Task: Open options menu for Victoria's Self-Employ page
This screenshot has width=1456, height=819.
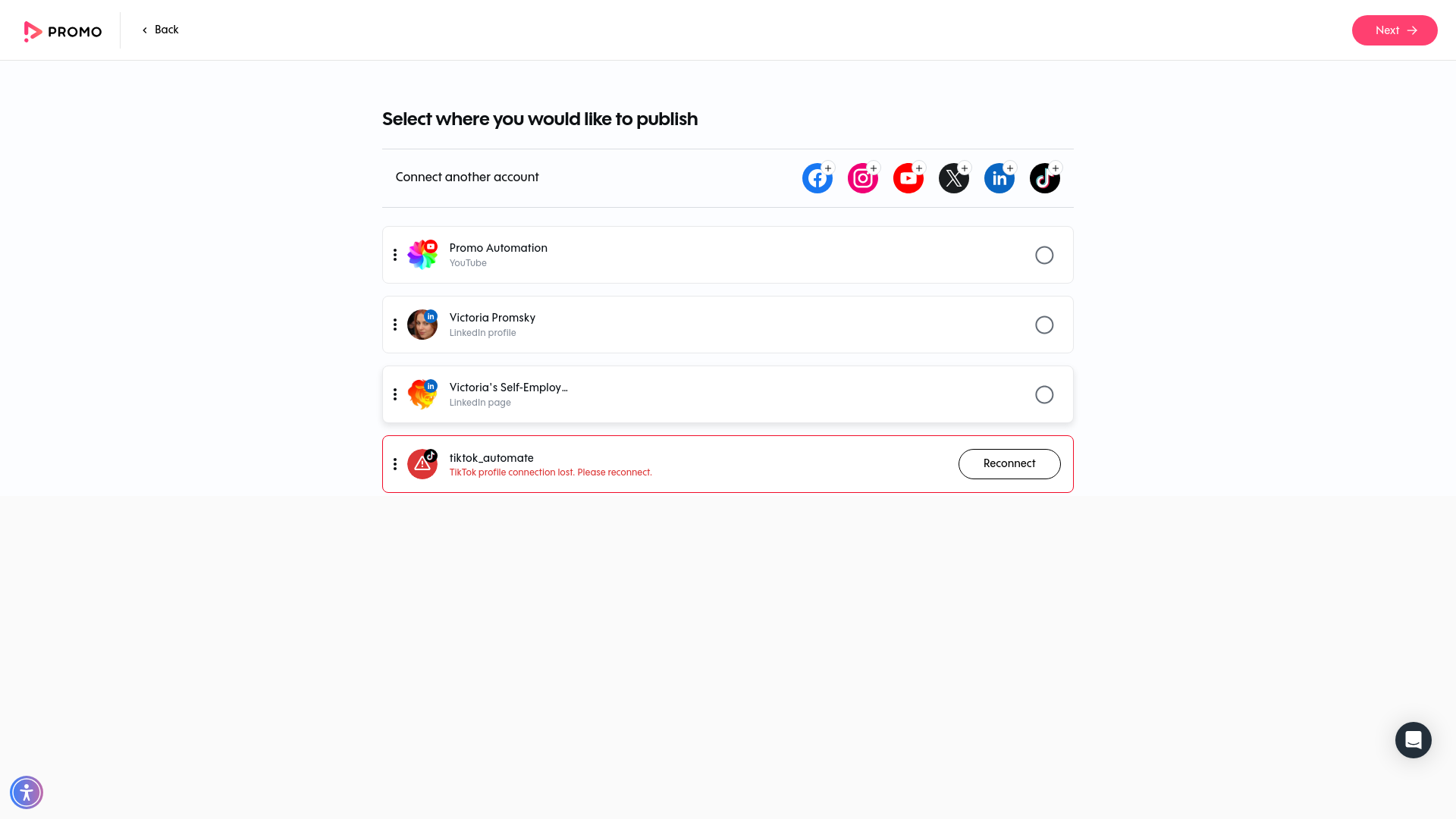Action: (x=395, y=394)
